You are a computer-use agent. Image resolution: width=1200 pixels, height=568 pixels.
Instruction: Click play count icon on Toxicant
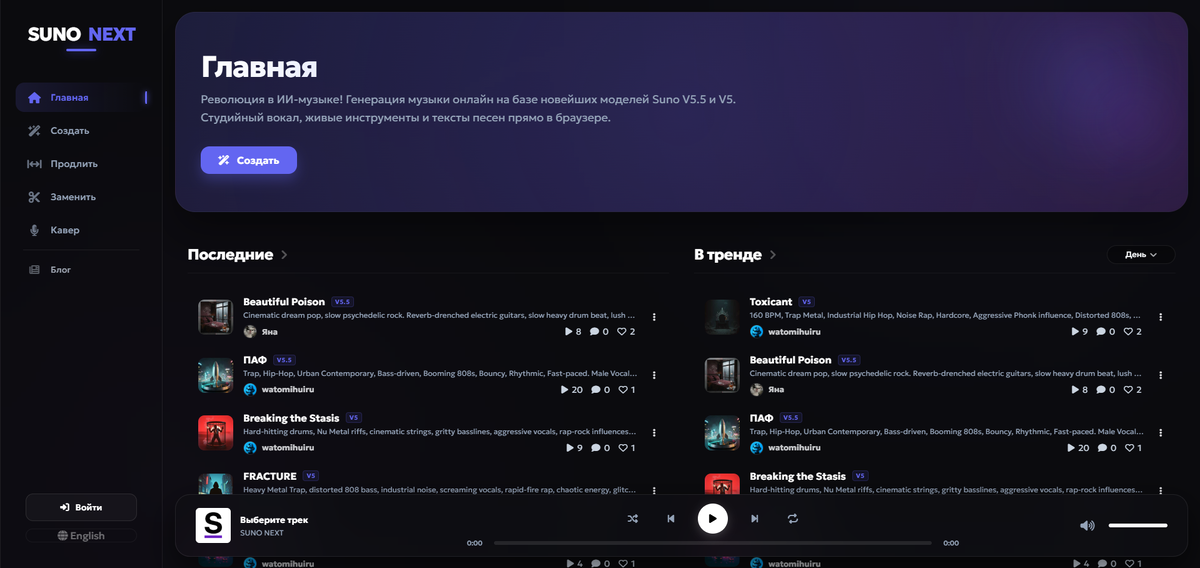[1074, 332]
